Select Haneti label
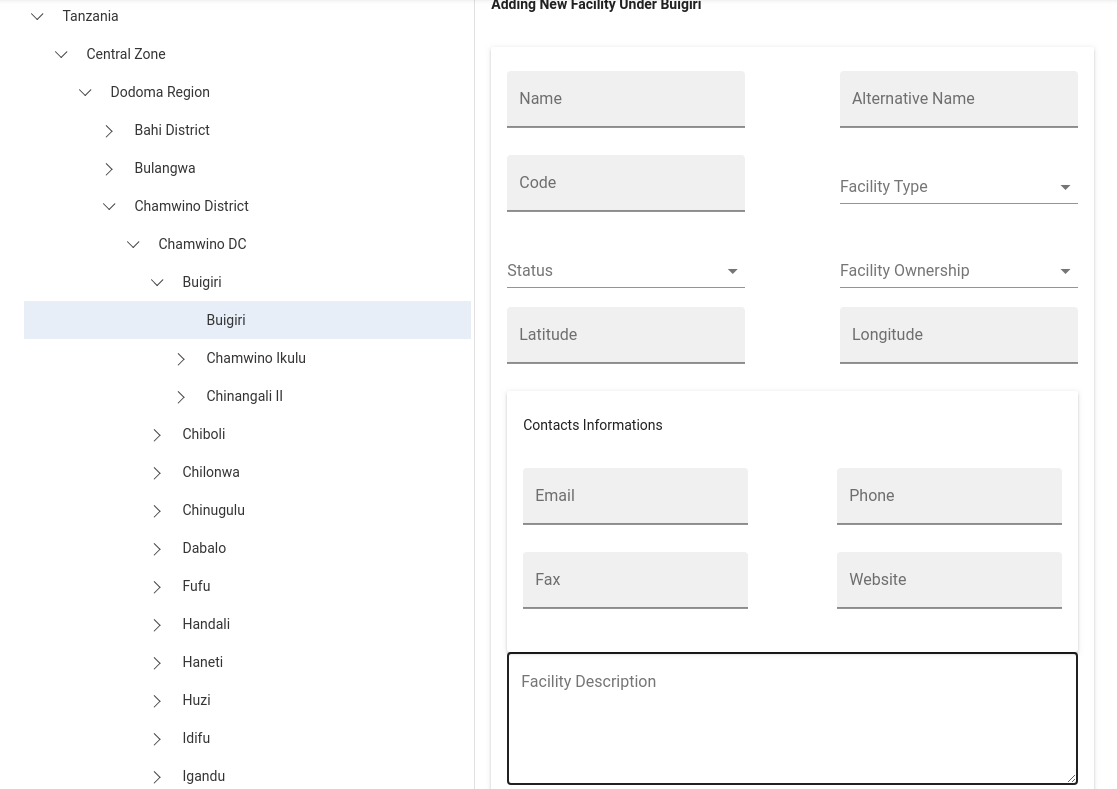 click(x=202, y=662)
